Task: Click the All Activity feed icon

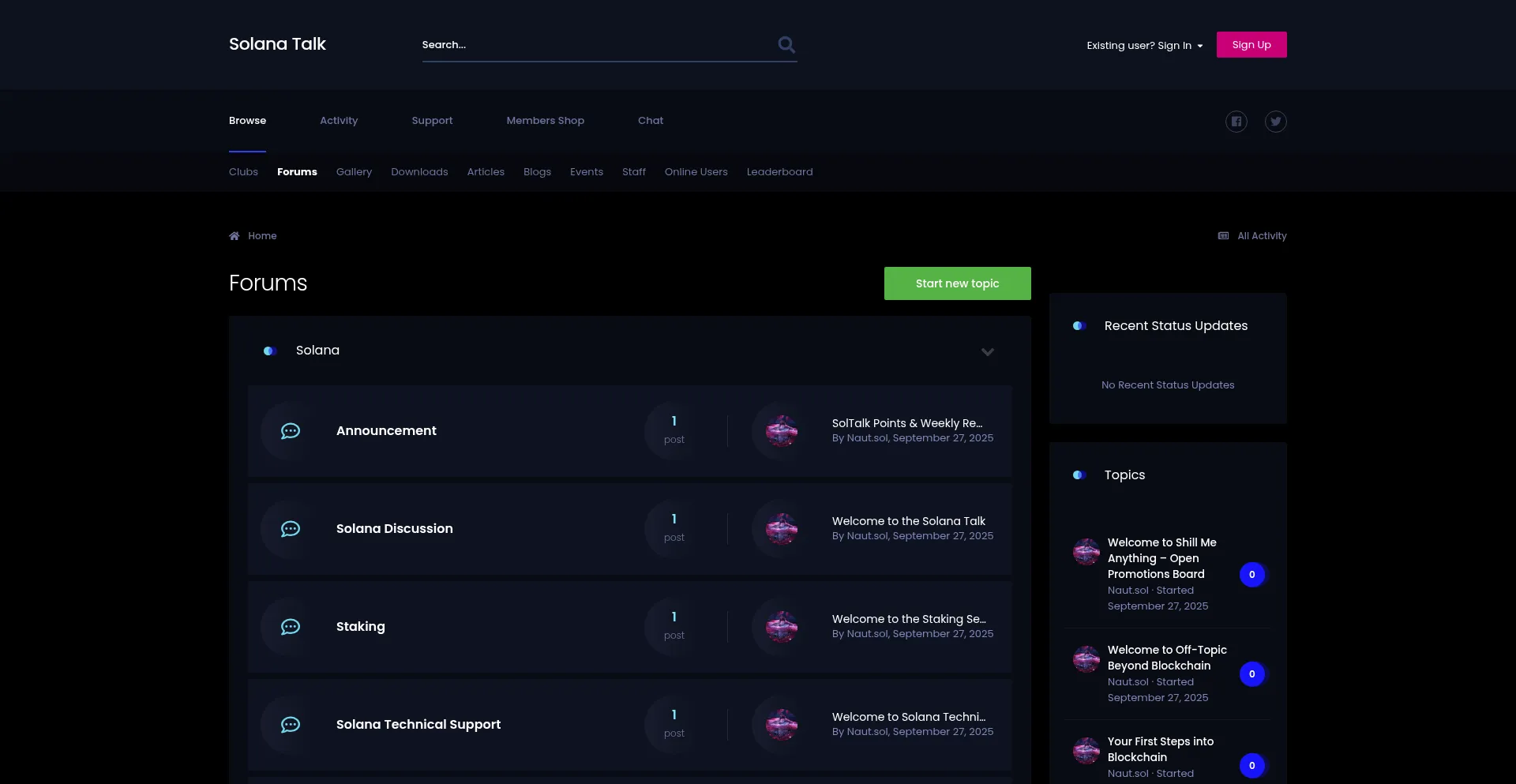Action: [1223, 236]
